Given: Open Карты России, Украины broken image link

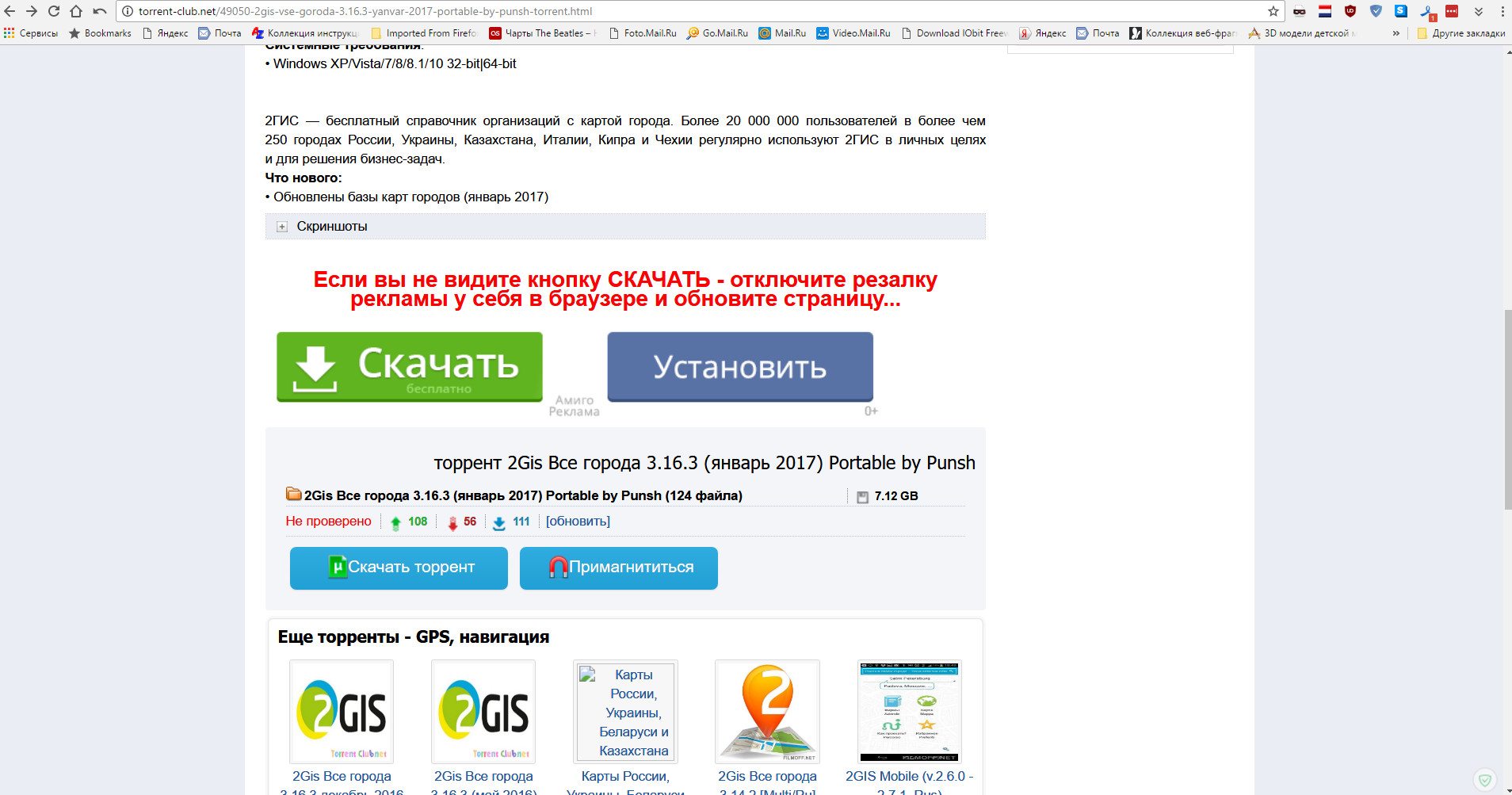Looking at the screenshot, I should (x=625, y=712).
